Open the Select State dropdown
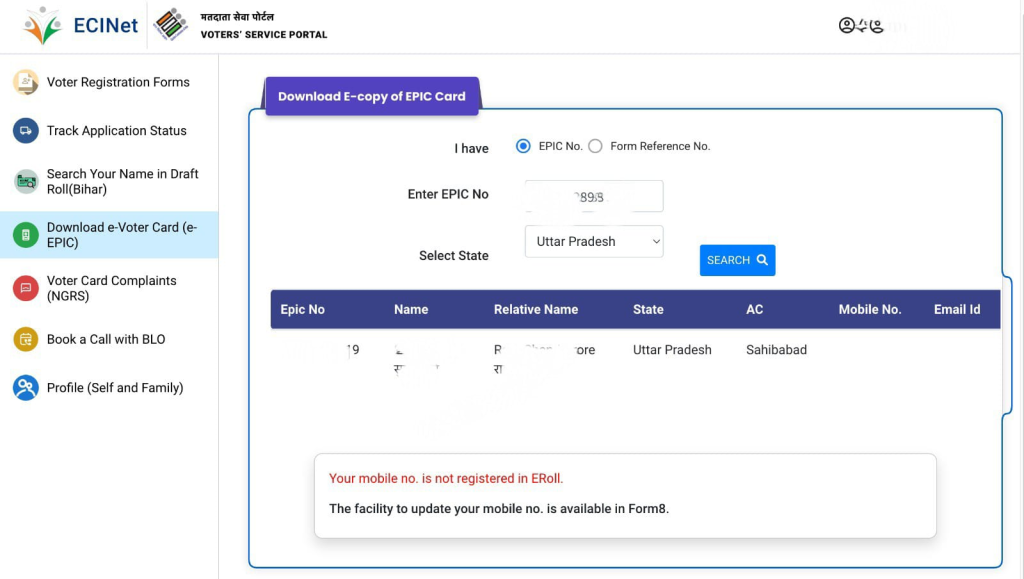 (x=594, y=241)
